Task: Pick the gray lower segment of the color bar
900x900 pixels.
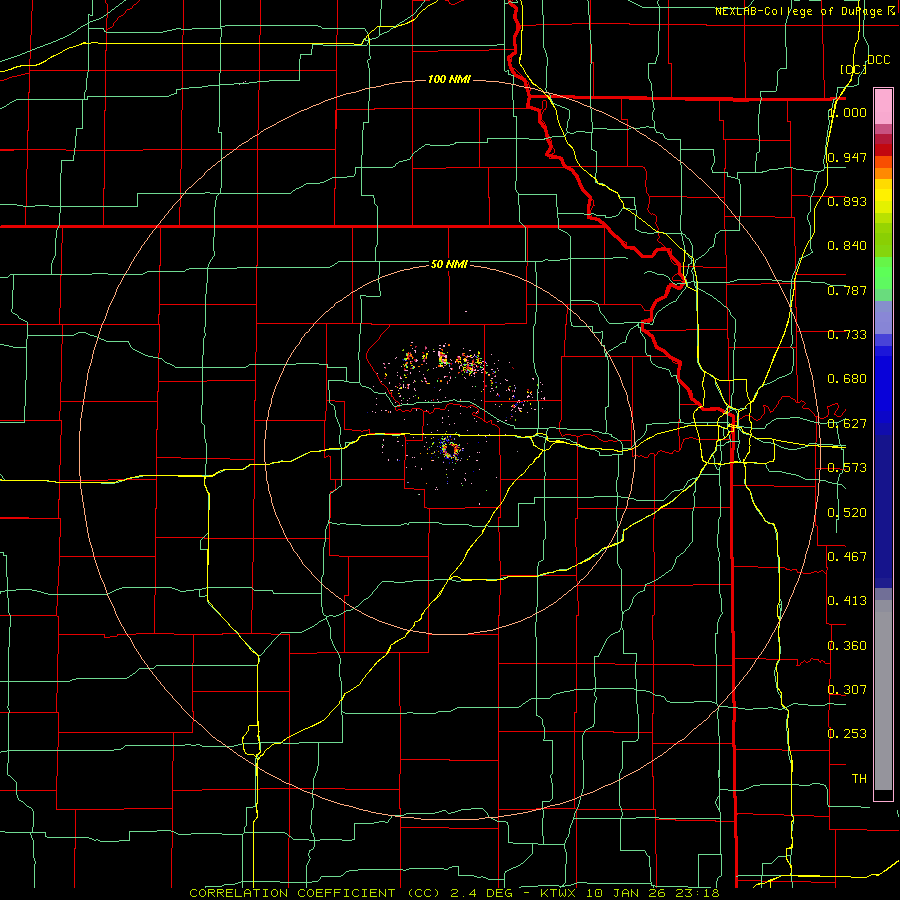Action: [883, 695]
